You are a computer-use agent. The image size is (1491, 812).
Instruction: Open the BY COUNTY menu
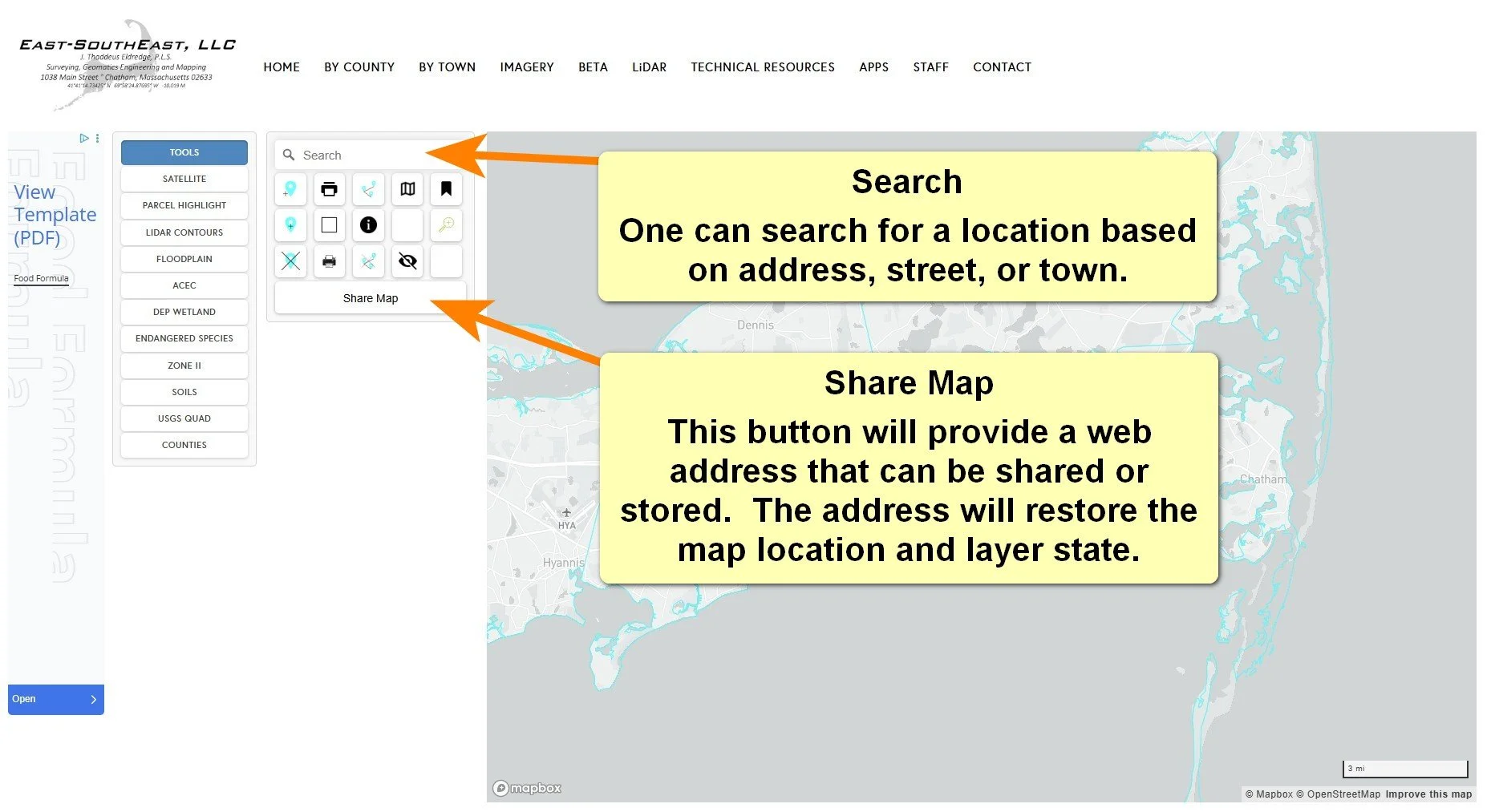[x=359, y=67]
